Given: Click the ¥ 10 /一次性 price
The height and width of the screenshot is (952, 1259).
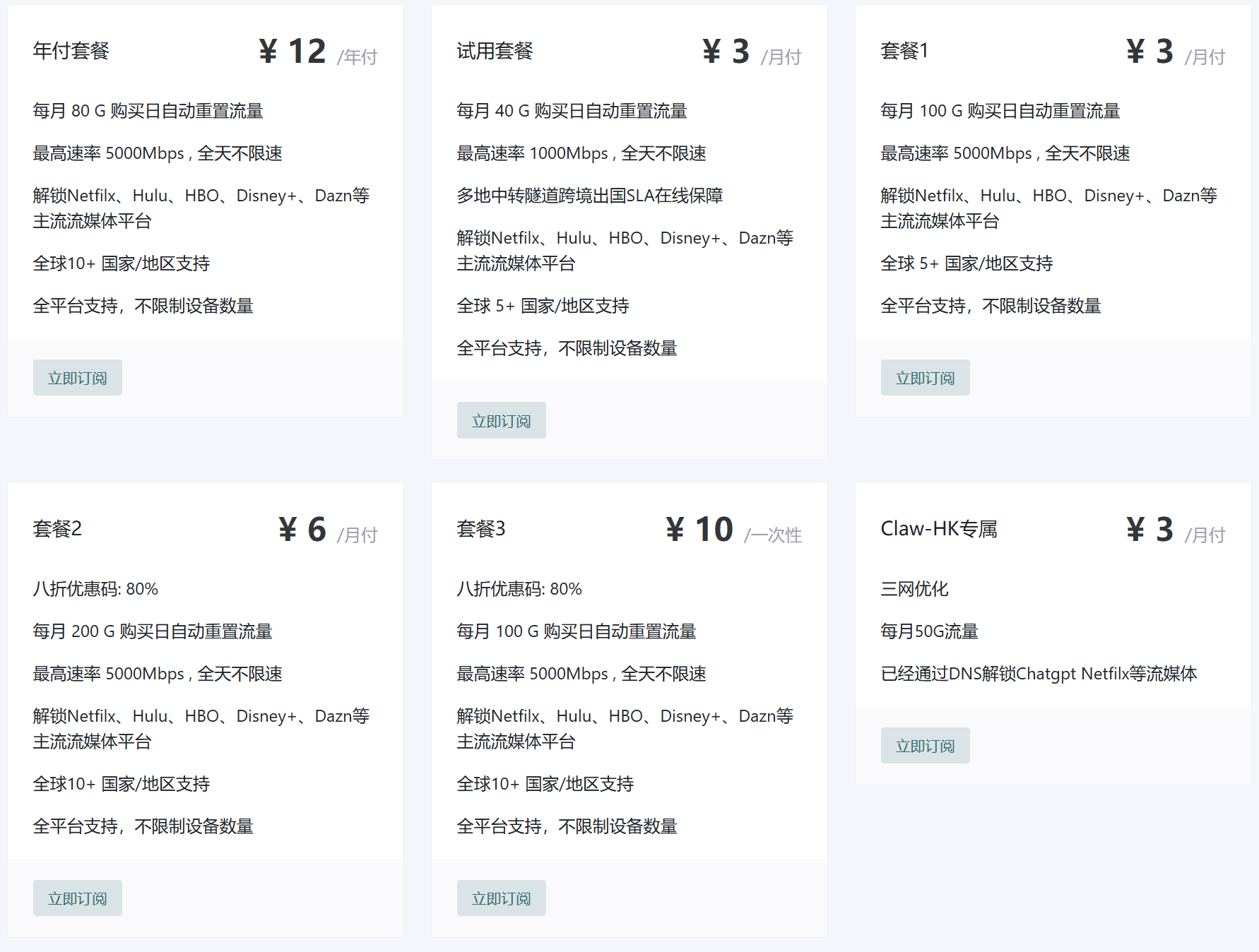Looking at the screenshot, I should pyautogui.click(x=733, y=530).
